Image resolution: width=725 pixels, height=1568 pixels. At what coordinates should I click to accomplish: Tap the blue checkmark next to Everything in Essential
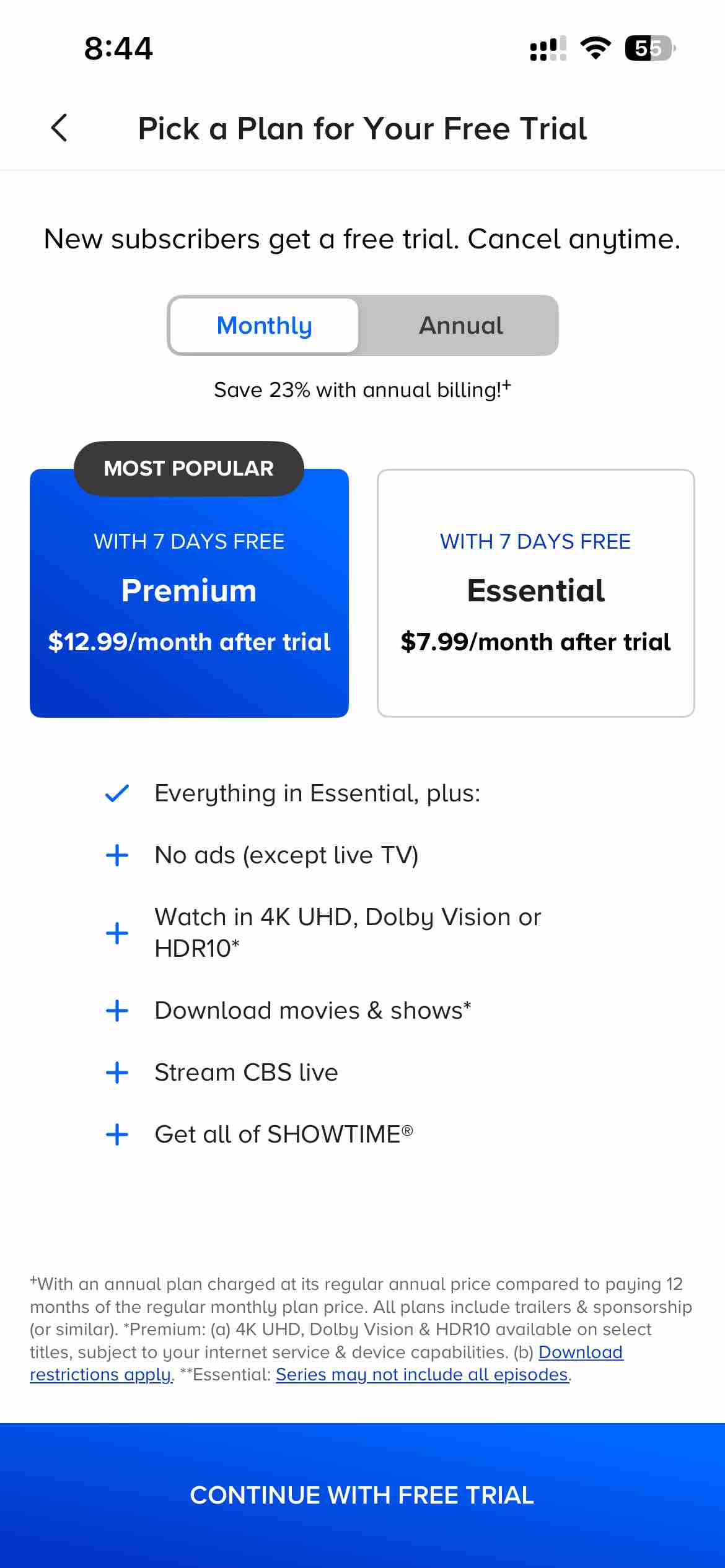click(116, 793)
